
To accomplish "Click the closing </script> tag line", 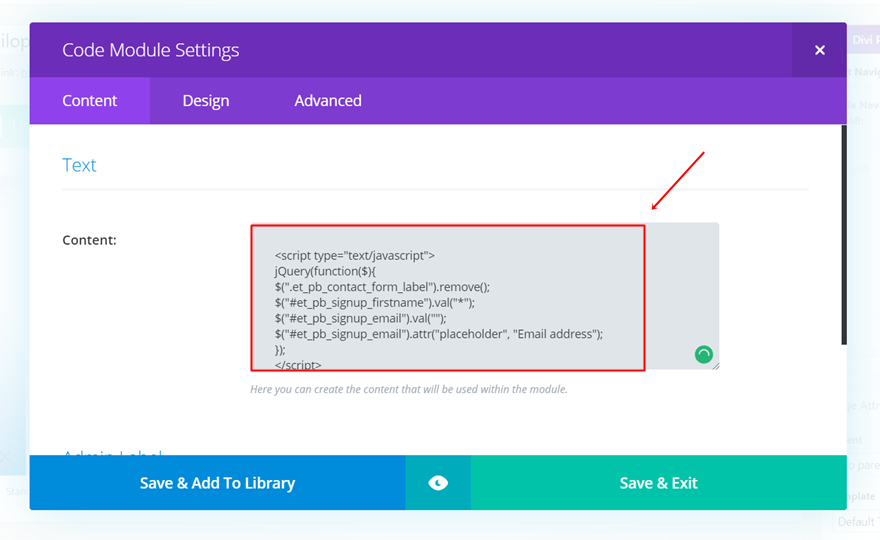I will [298, 365].
